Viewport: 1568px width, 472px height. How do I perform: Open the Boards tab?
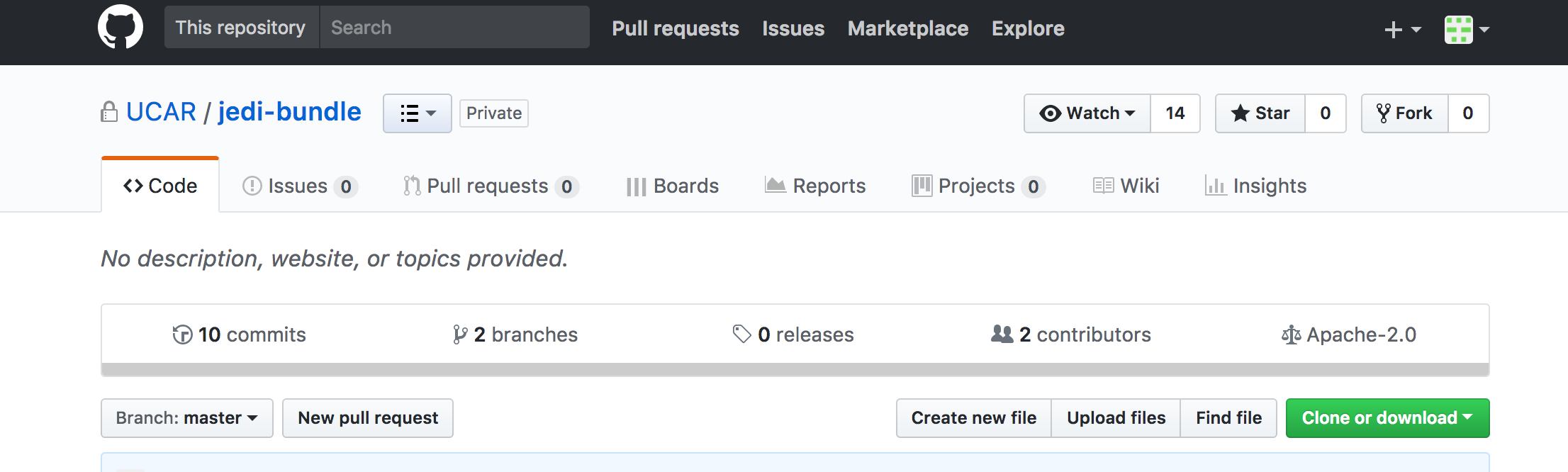click(x=672, y=186)
